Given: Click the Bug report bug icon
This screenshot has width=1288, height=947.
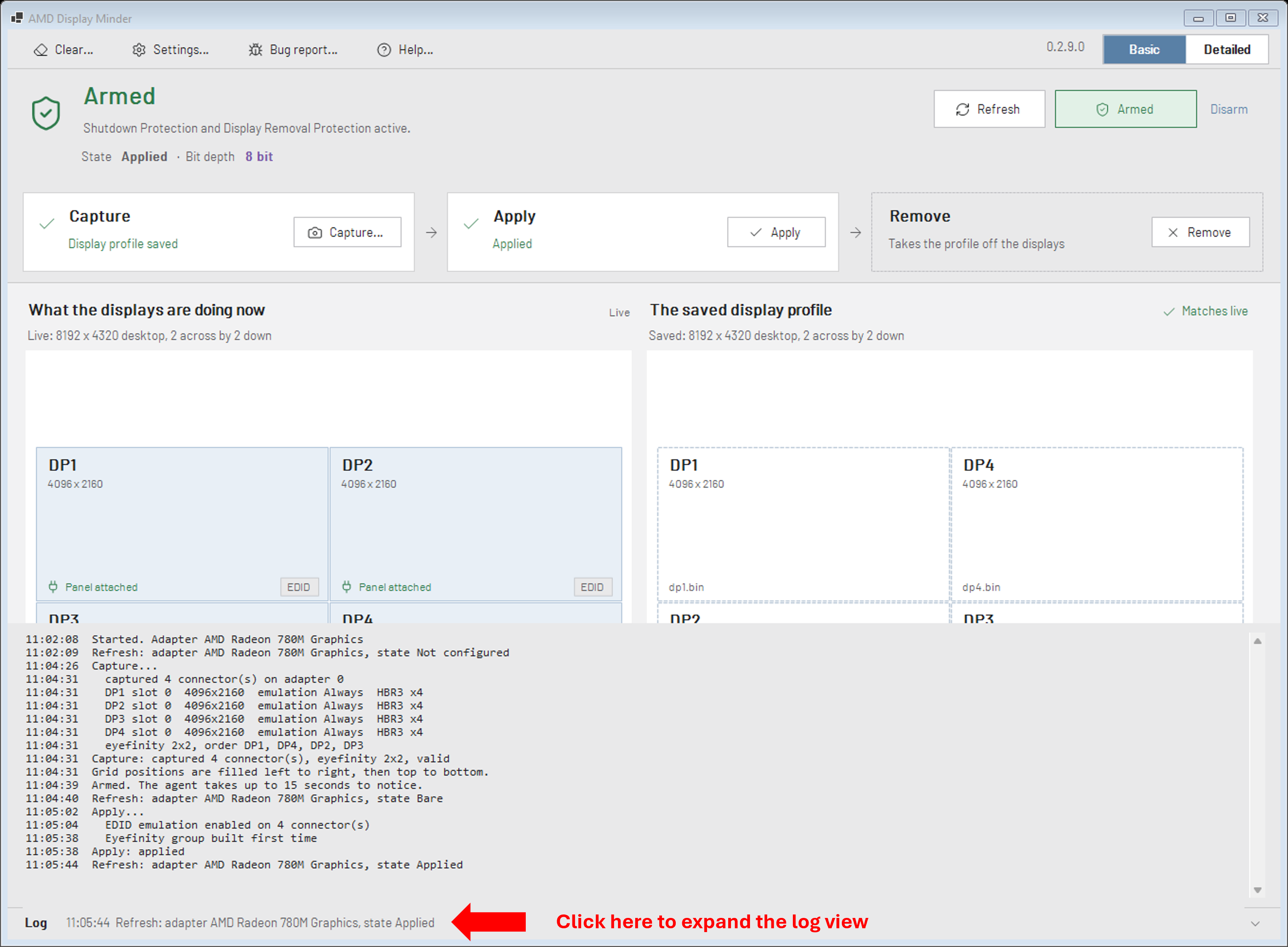Looking at the screenshot, I should tap(255, 50).
